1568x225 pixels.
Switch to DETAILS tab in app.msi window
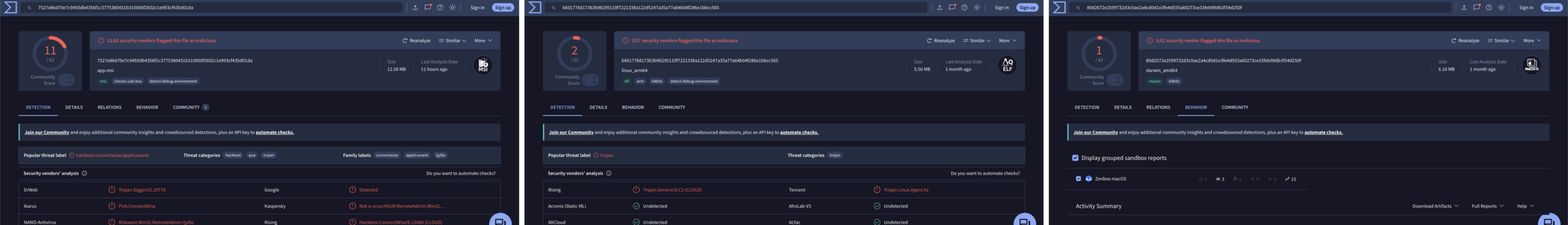(74, 107)
